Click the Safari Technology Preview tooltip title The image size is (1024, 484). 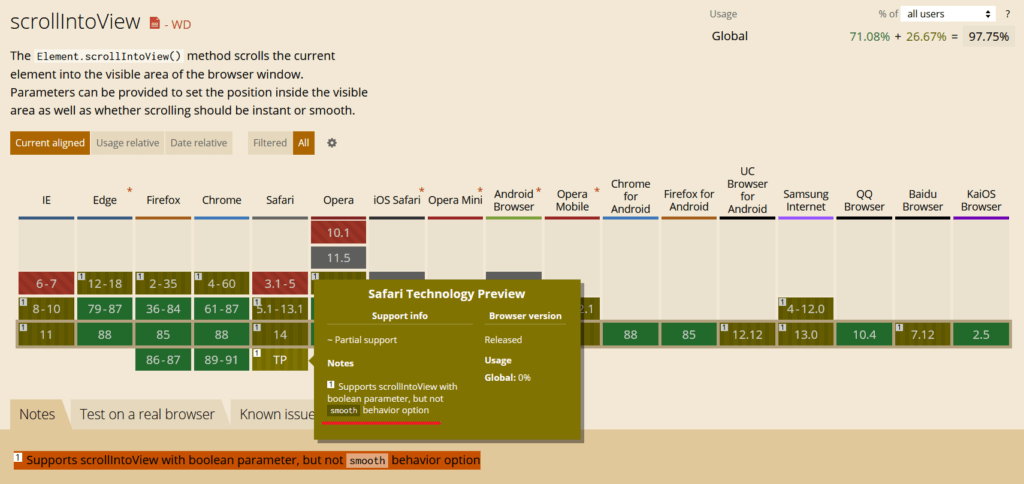[447, 295]
